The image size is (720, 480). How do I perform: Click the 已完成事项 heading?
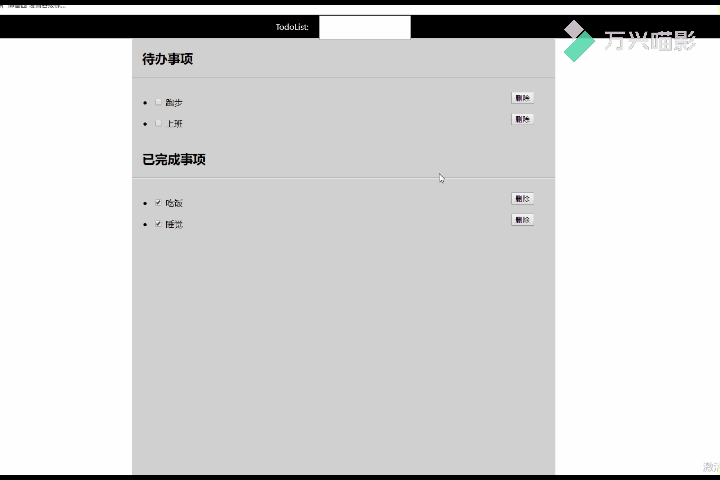[174, 159]
